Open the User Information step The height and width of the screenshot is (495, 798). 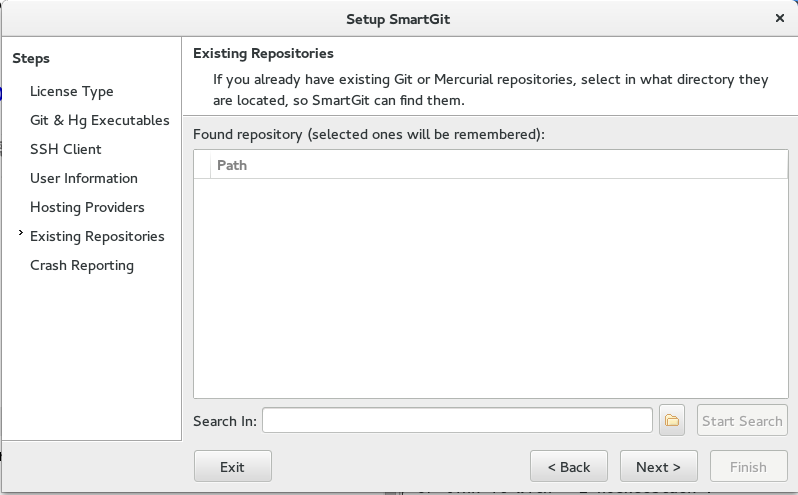[x=84, y=178]
